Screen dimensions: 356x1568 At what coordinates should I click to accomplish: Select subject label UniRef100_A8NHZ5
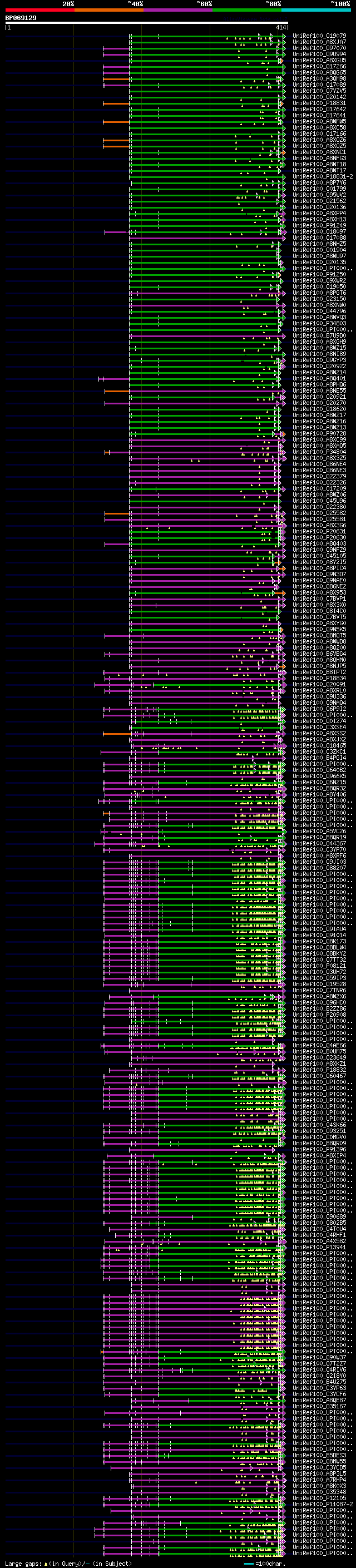coord(319,244)
